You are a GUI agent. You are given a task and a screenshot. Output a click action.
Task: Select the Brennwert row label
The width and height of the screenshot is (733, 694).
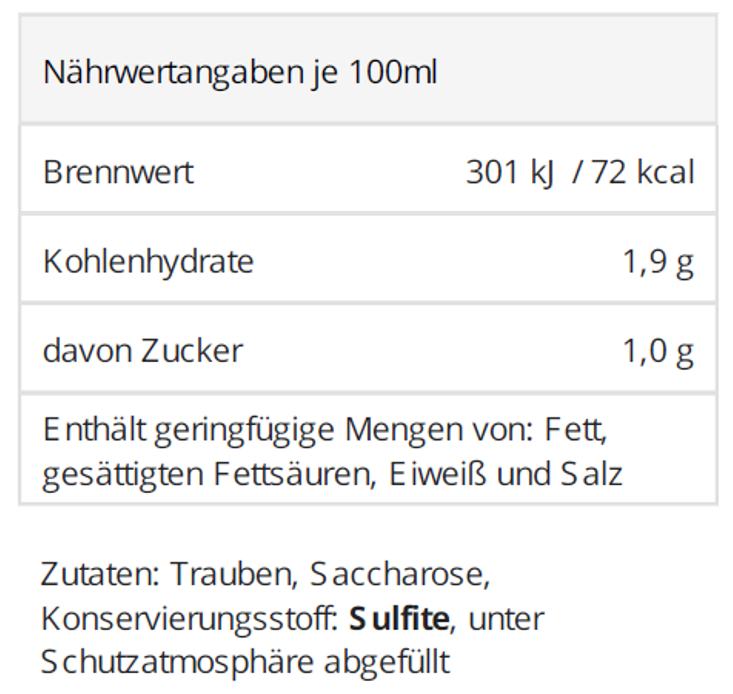point(118,172)
